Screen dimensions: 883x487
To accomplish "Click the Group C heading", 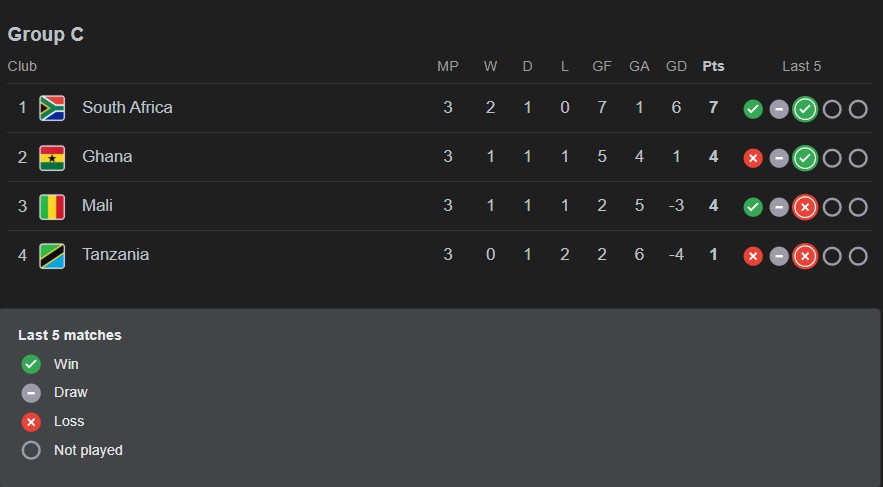I will tap(46, 34).
